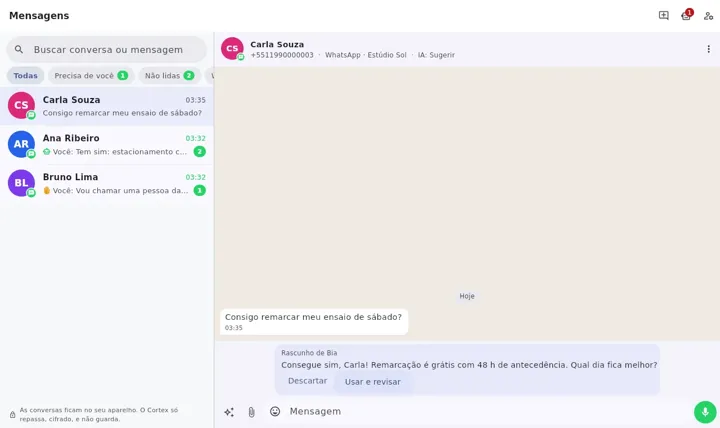
Task: Open the user settings icon in top bar
Action: click(708, 16)
